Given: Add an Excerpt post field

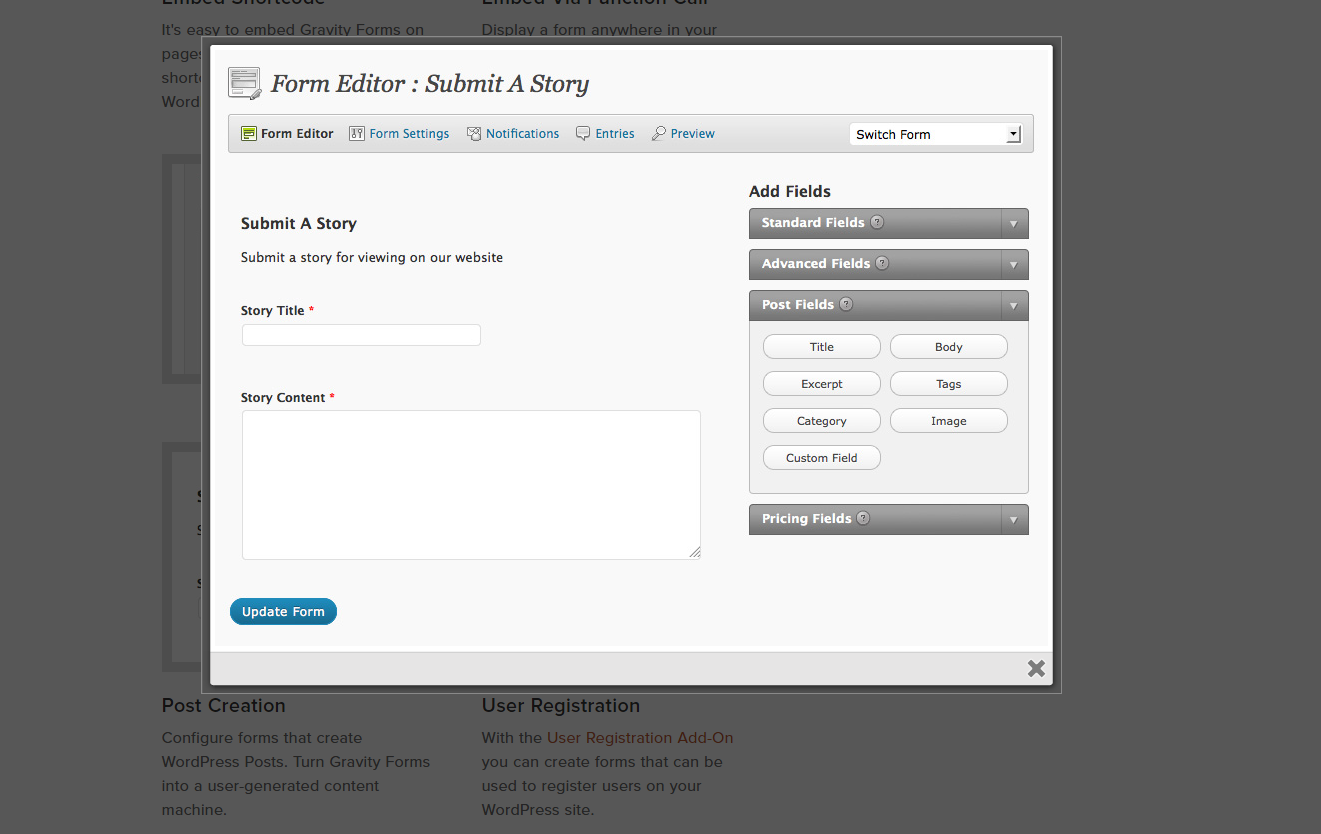Looking at the screenshot, I should 821,384.
